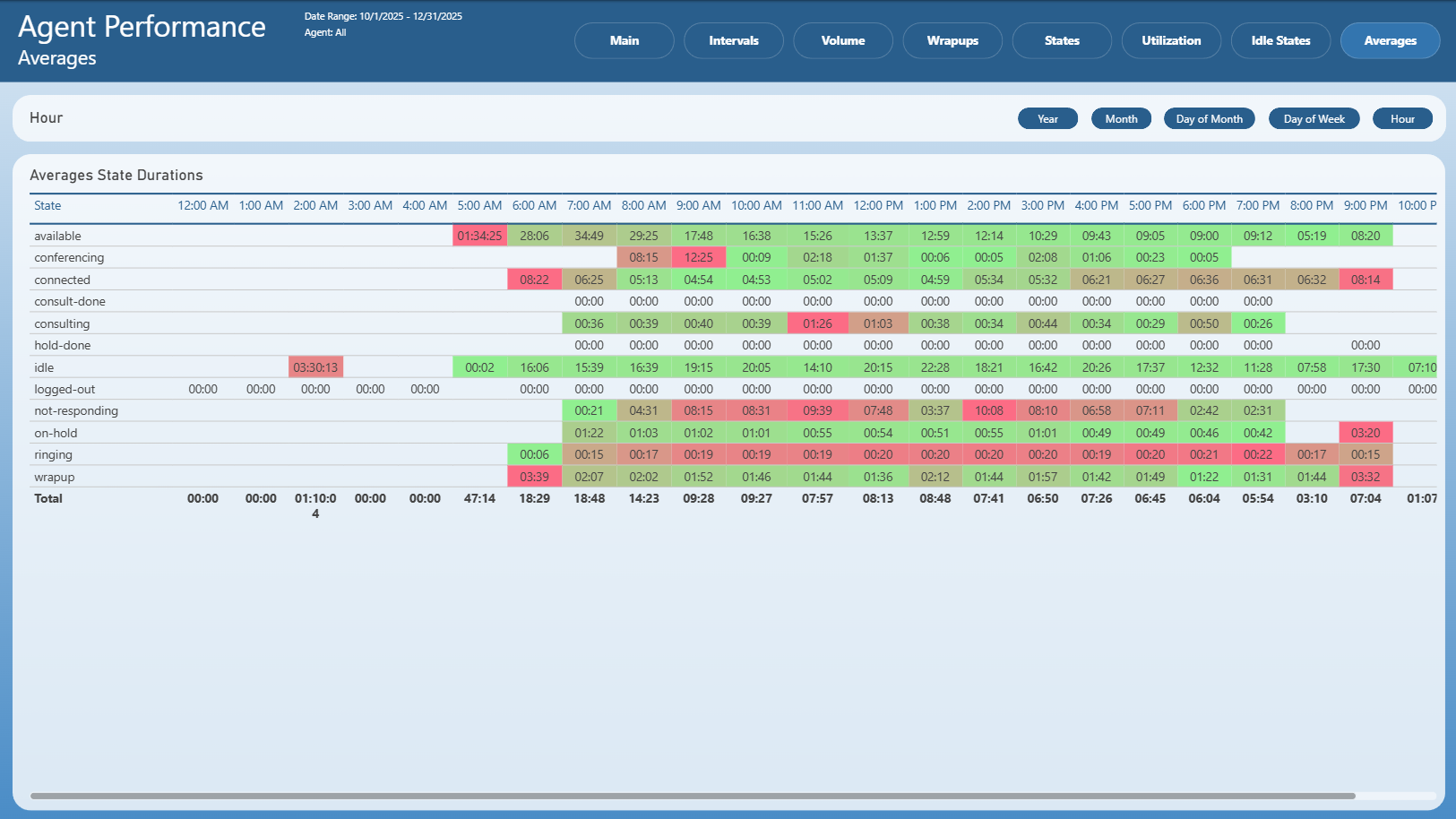The image size is (1456, 819).
Task: Choose Day of Month grouping
Action: point(1210,118)
